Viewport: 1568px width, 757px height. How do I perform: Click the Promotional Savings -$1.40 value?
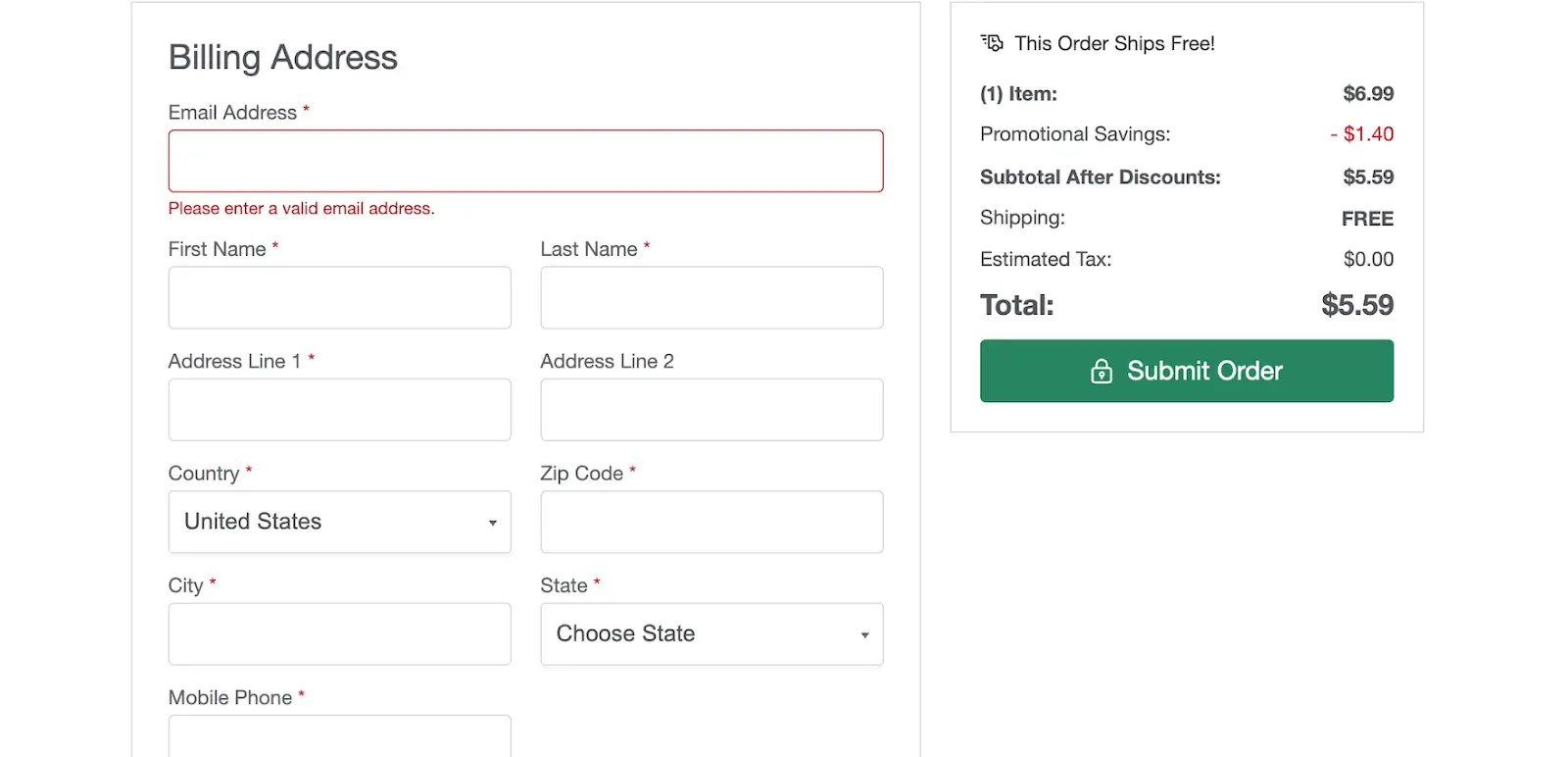pos(1362,134)
